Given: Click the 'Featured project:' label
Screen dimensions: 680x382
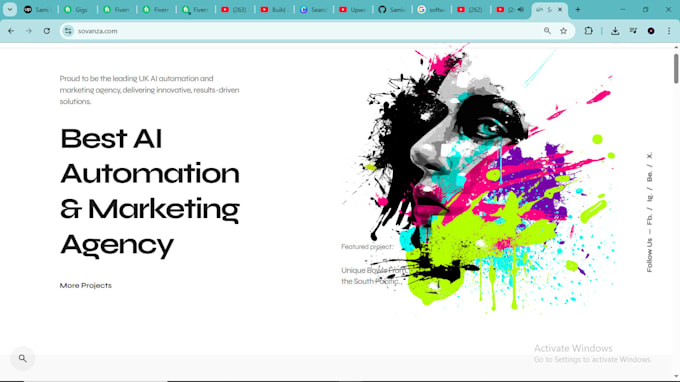Looking at the screenshot, I should pos(367,247).
